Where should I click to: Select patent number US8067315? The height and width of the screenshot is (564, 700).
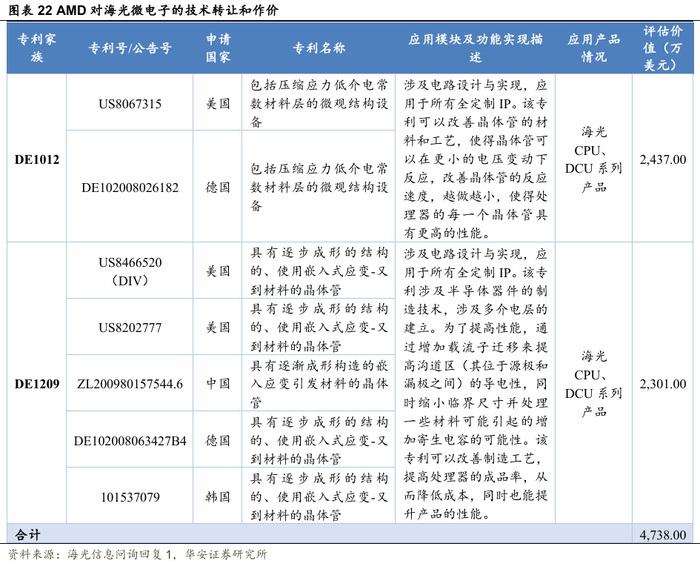[130, 104]
